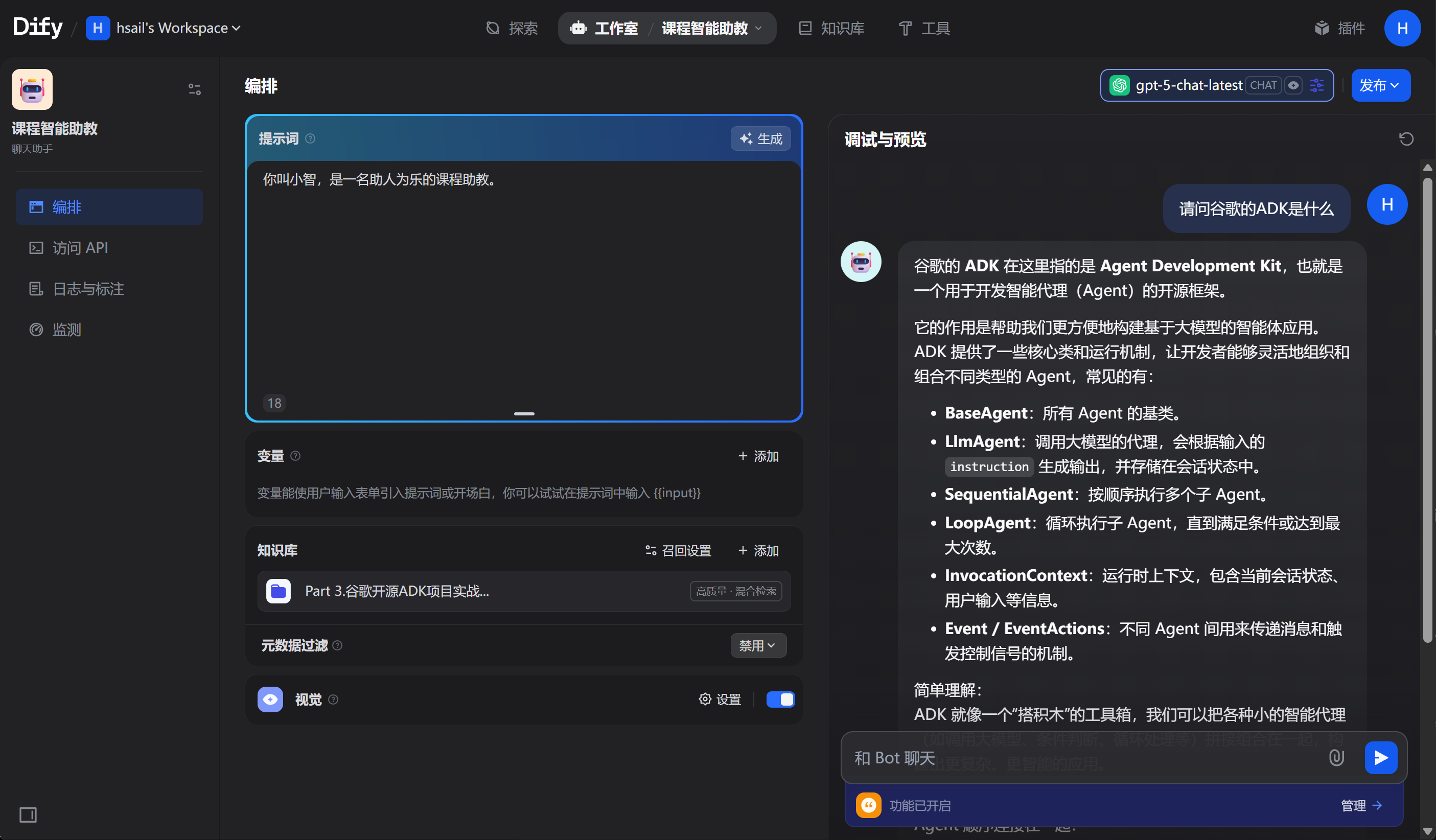Go to the 工作室 tab

[x=605, y=28]
